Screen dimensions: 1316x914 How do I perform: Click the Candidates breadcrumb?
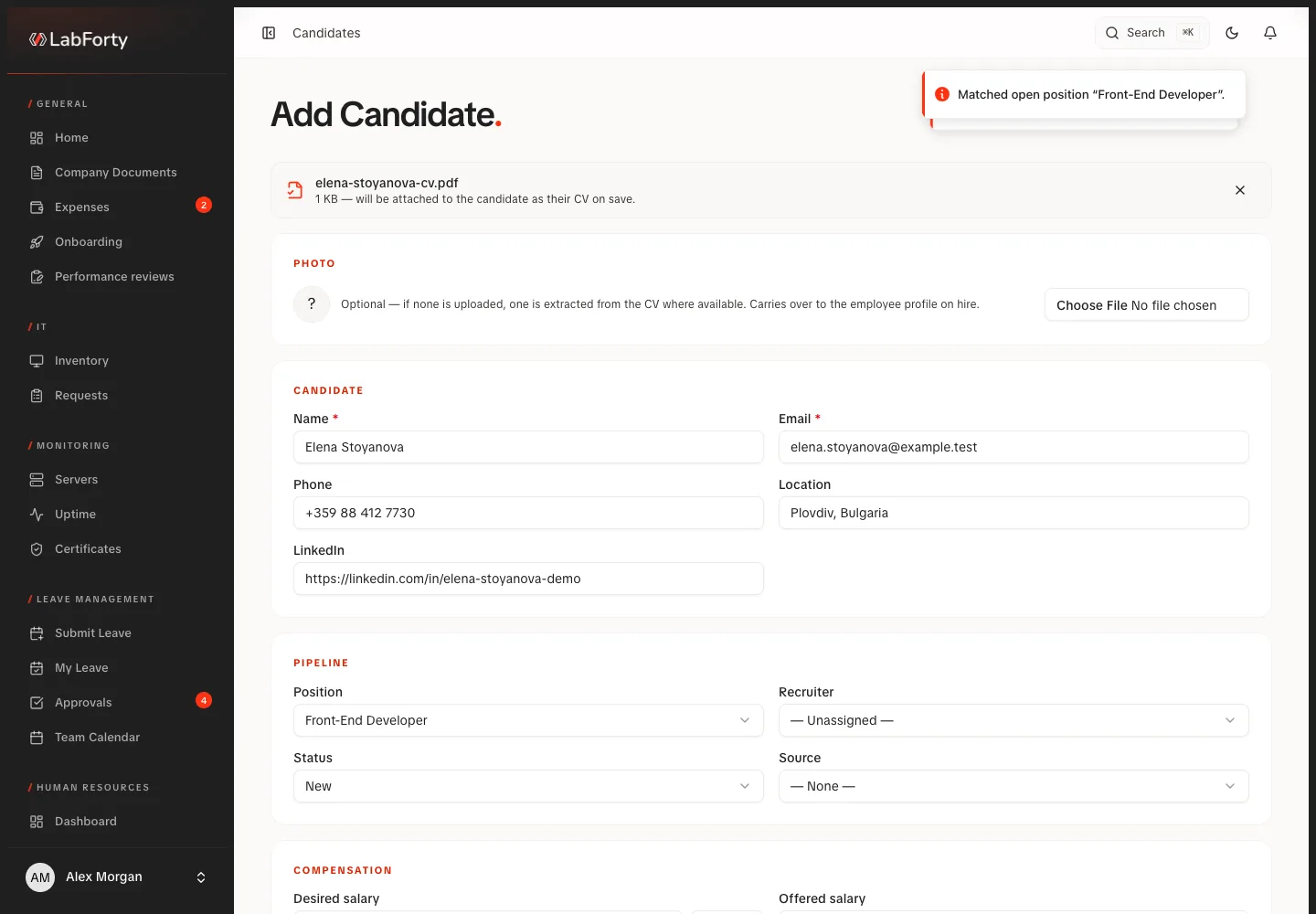(326, 33)
